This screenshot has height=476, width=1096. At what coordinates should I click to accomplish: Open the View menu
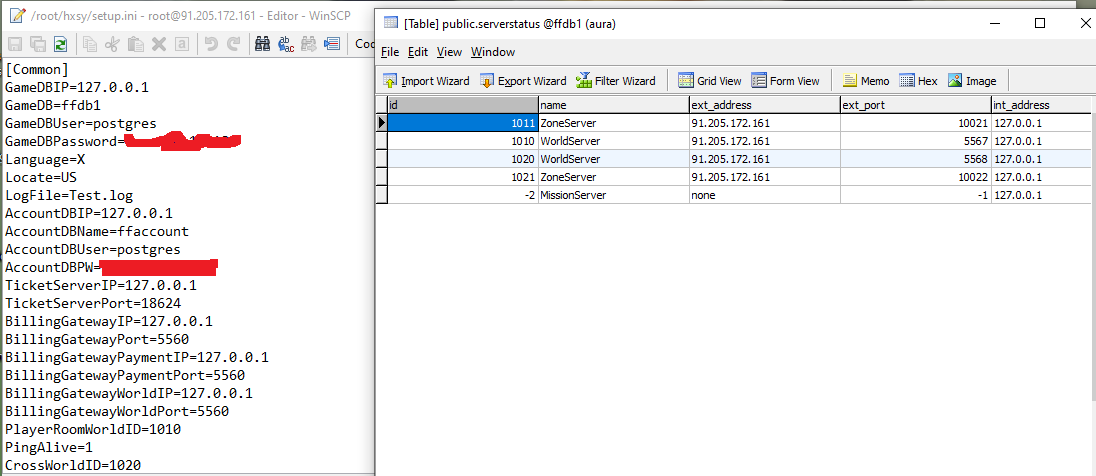449,52
